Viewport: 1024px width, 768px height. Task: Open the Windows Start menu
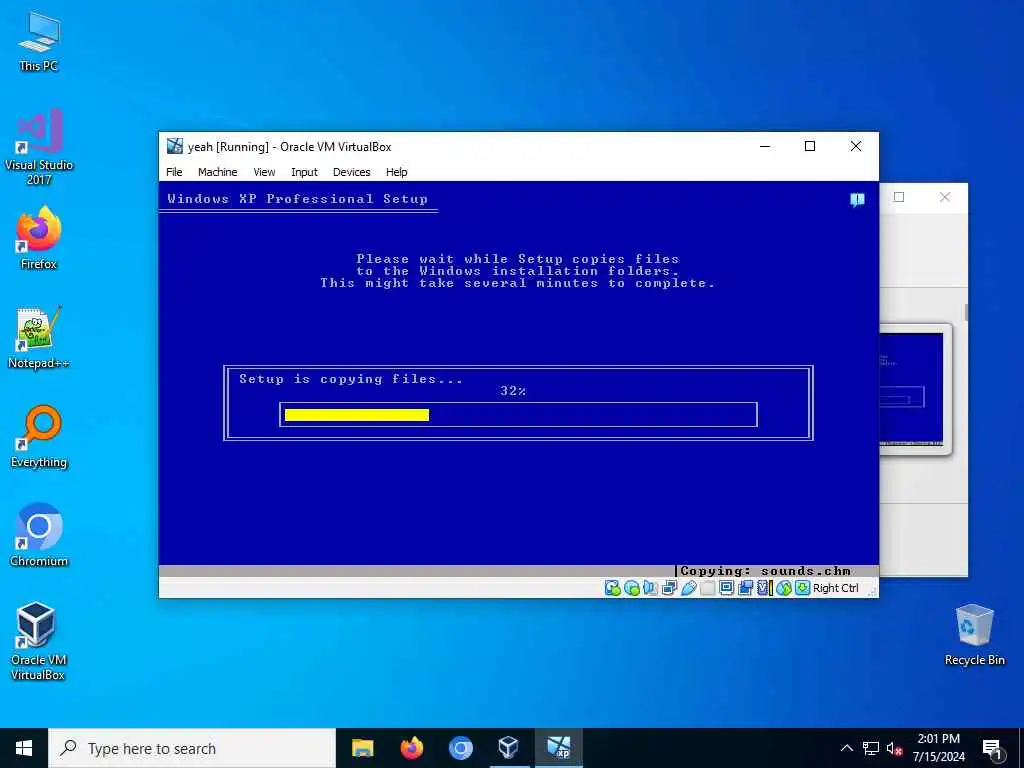[x=24, y=748]
